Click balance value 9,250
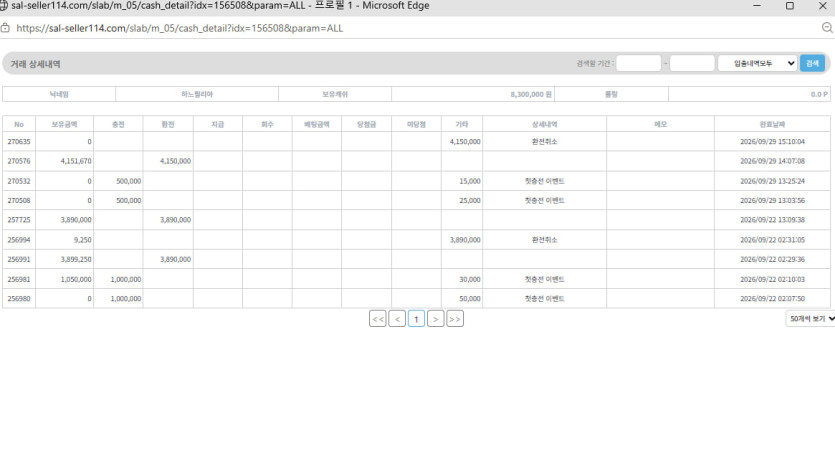Viewport: 835px width, 469px height. (x=83, y=240)
